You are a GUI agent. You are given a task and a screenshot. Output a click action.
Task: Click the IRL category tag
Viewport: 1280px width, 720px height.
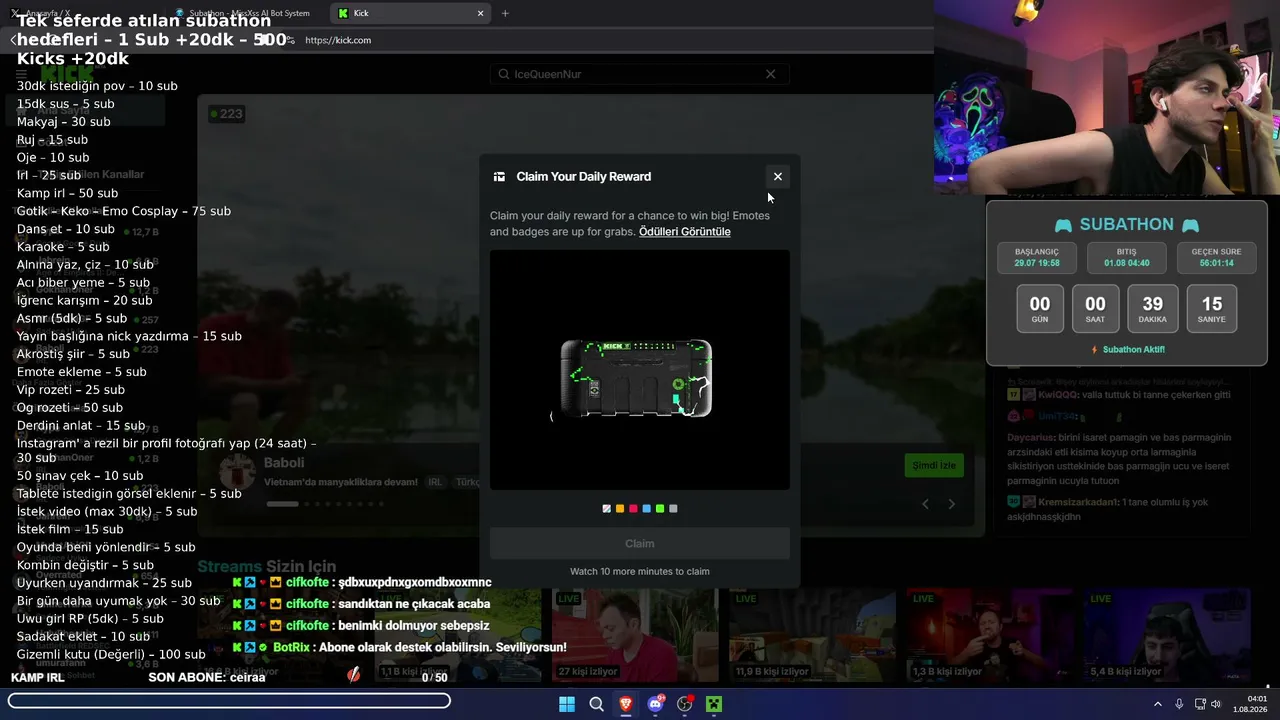click(x=435, y=482)
